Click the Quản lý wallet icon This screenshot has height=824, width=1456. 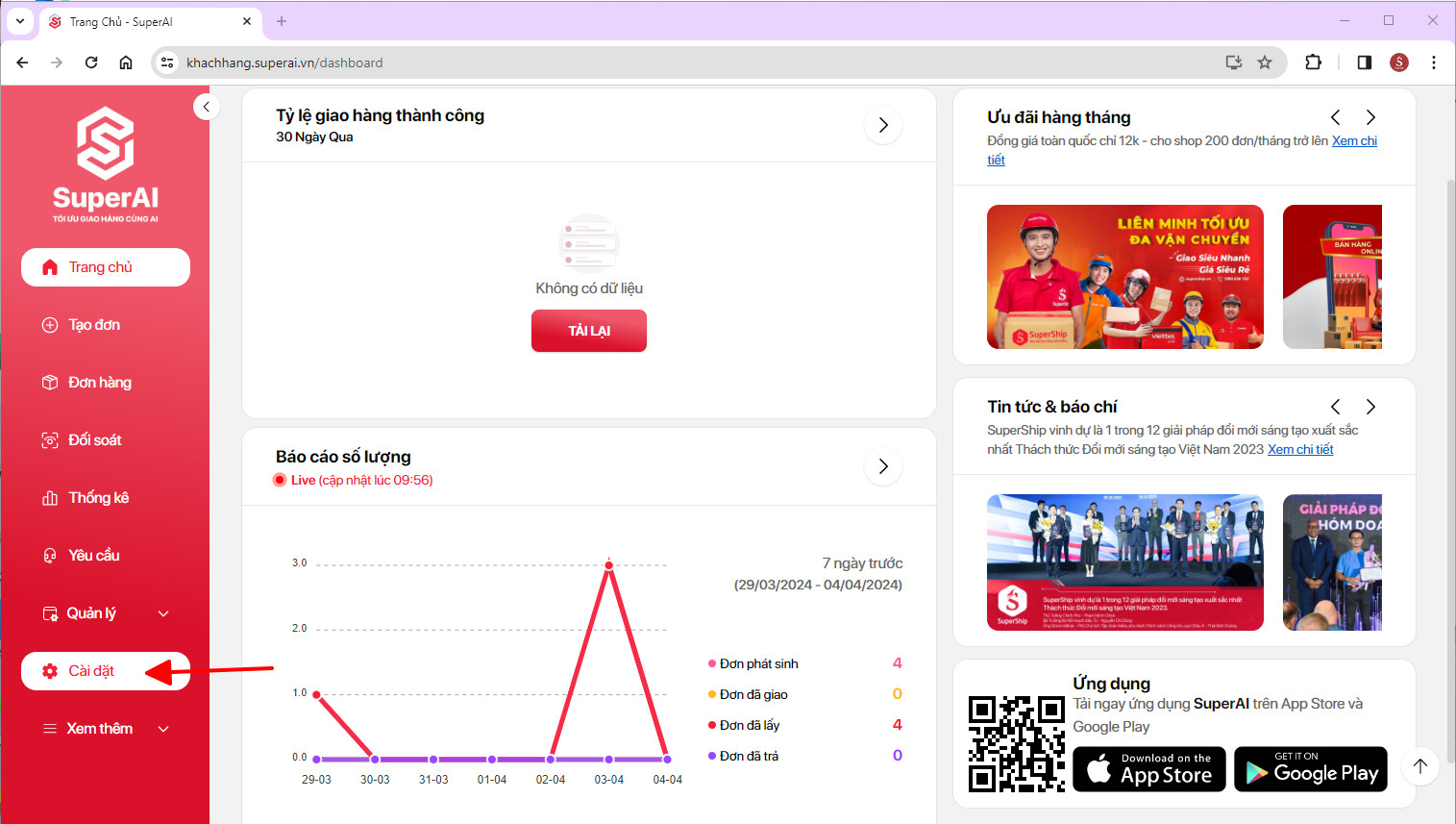point(50,613)
